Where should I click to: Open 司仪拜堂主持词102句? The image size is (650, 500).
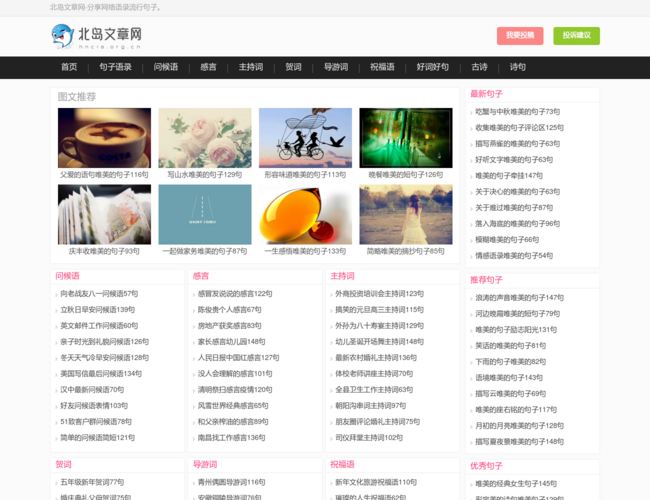coord(369,437)
